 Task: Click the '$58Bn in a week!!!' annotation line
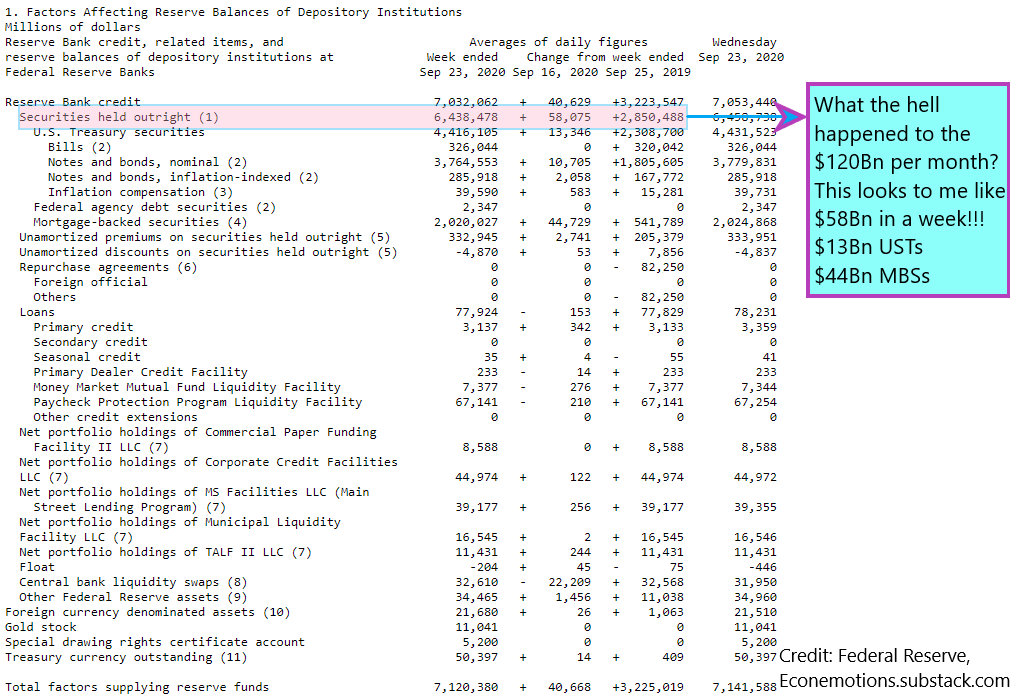(x=899, y=218)
